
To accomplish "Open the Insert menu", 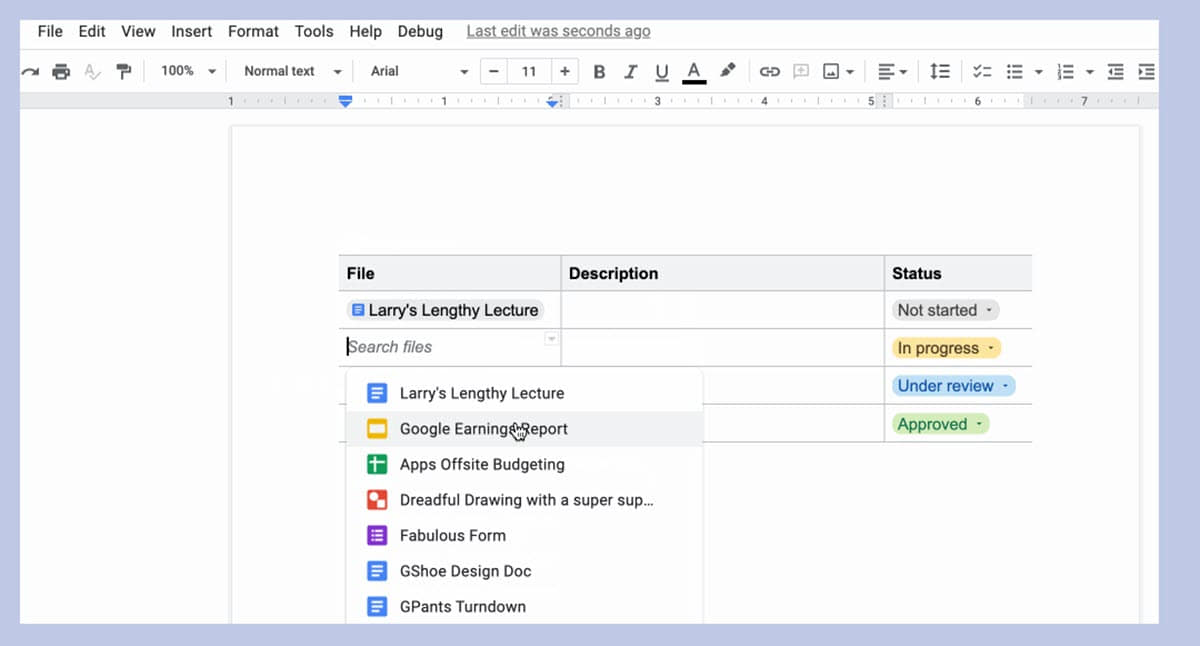I will pyautogui.click(x=191, y=31).
